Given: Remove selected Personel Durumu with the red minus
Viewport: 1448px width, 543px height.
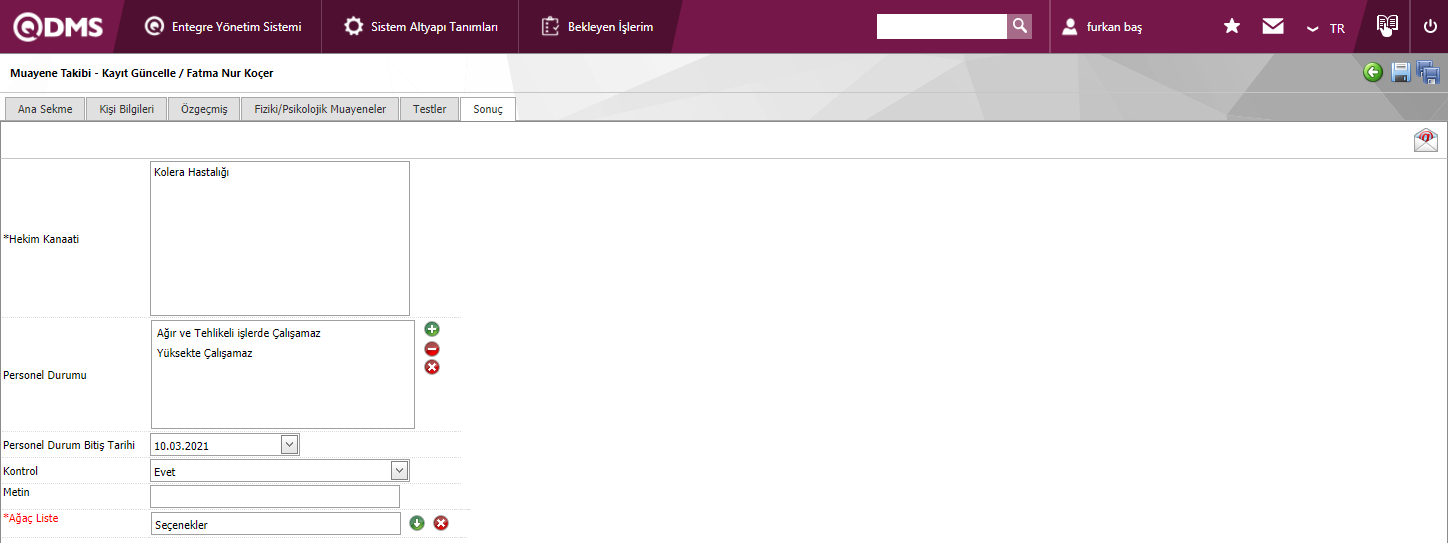Looking at the screenshot, I should coord(432,349).
